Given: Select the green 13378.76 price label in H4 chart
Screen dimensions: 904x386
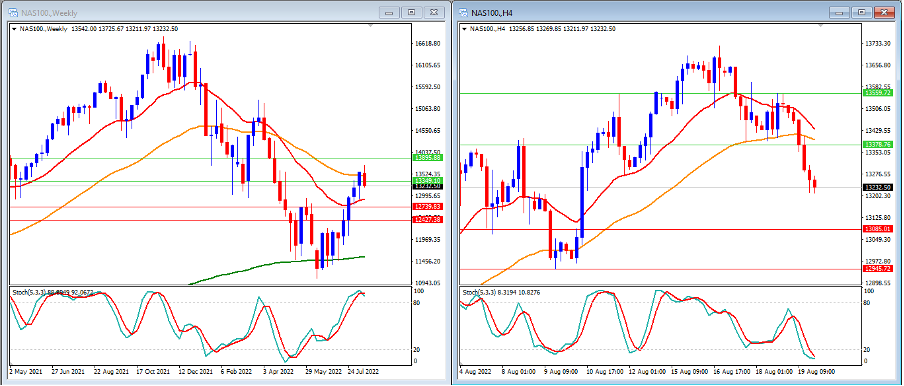Looking at the screenshot, I should (878, 144).
